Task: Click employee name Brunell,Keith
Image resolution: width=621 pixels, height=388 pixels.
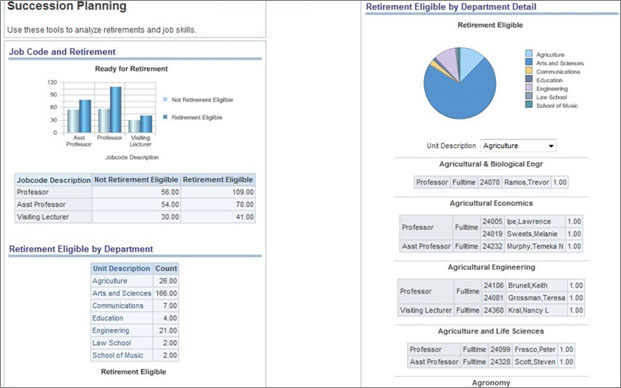Action: tap(528, 285)
